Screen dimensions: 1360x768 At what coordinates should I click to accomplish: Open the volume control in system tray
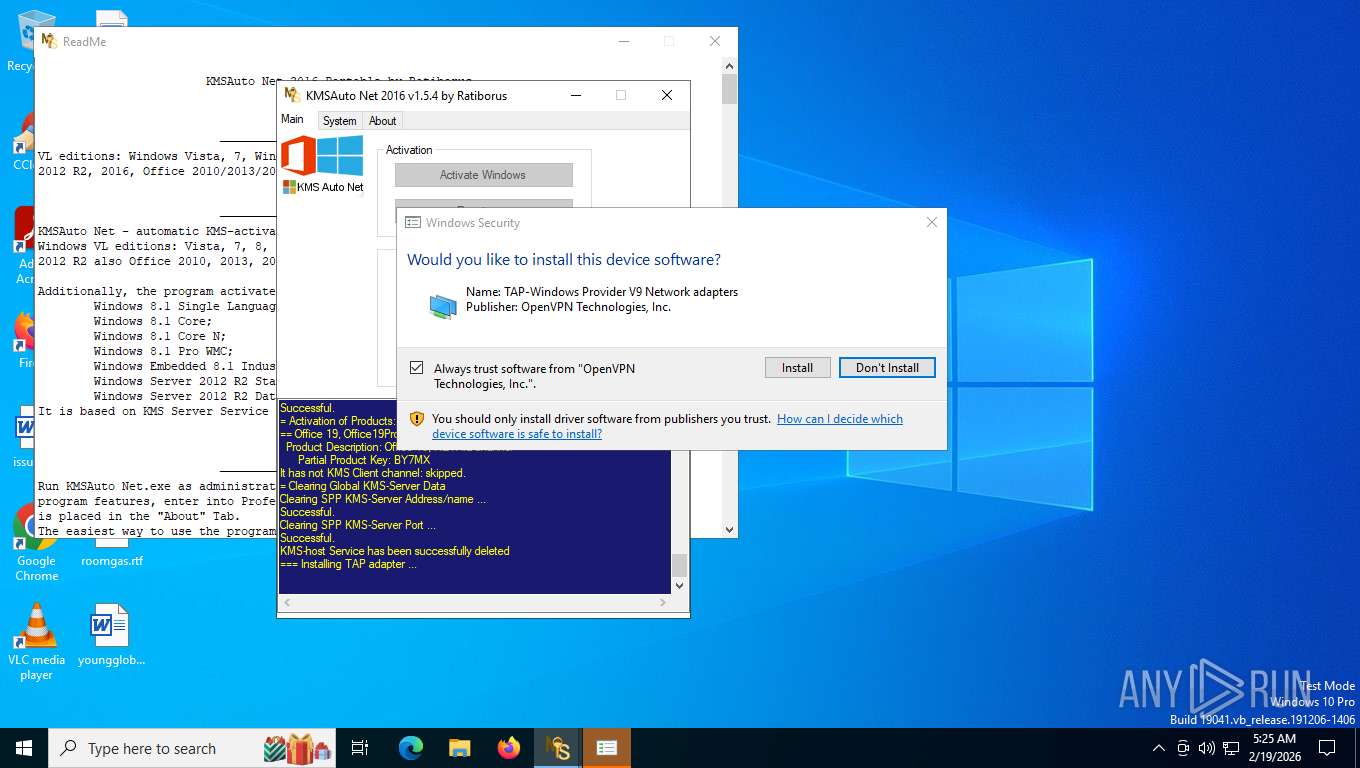click(1206, 748)
